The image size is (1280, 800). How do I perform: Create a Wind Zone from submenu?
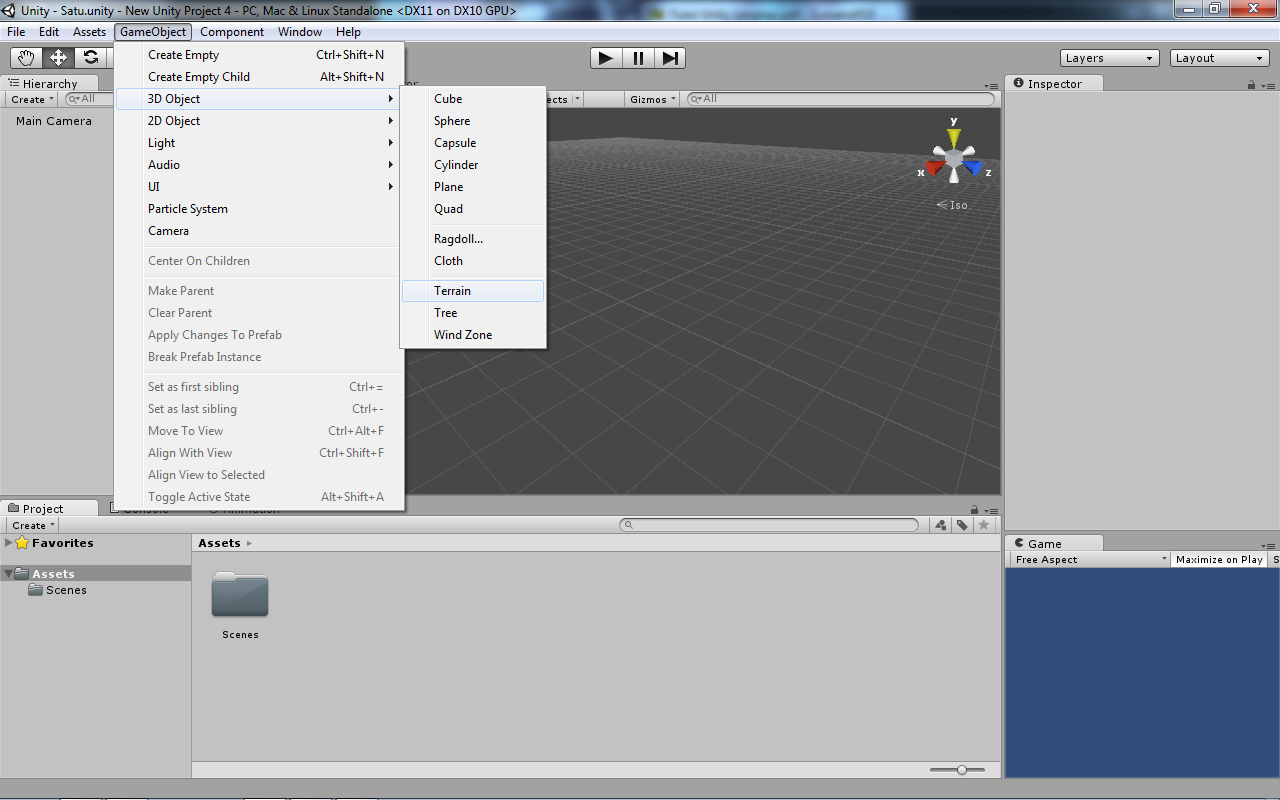click(473, 335)
